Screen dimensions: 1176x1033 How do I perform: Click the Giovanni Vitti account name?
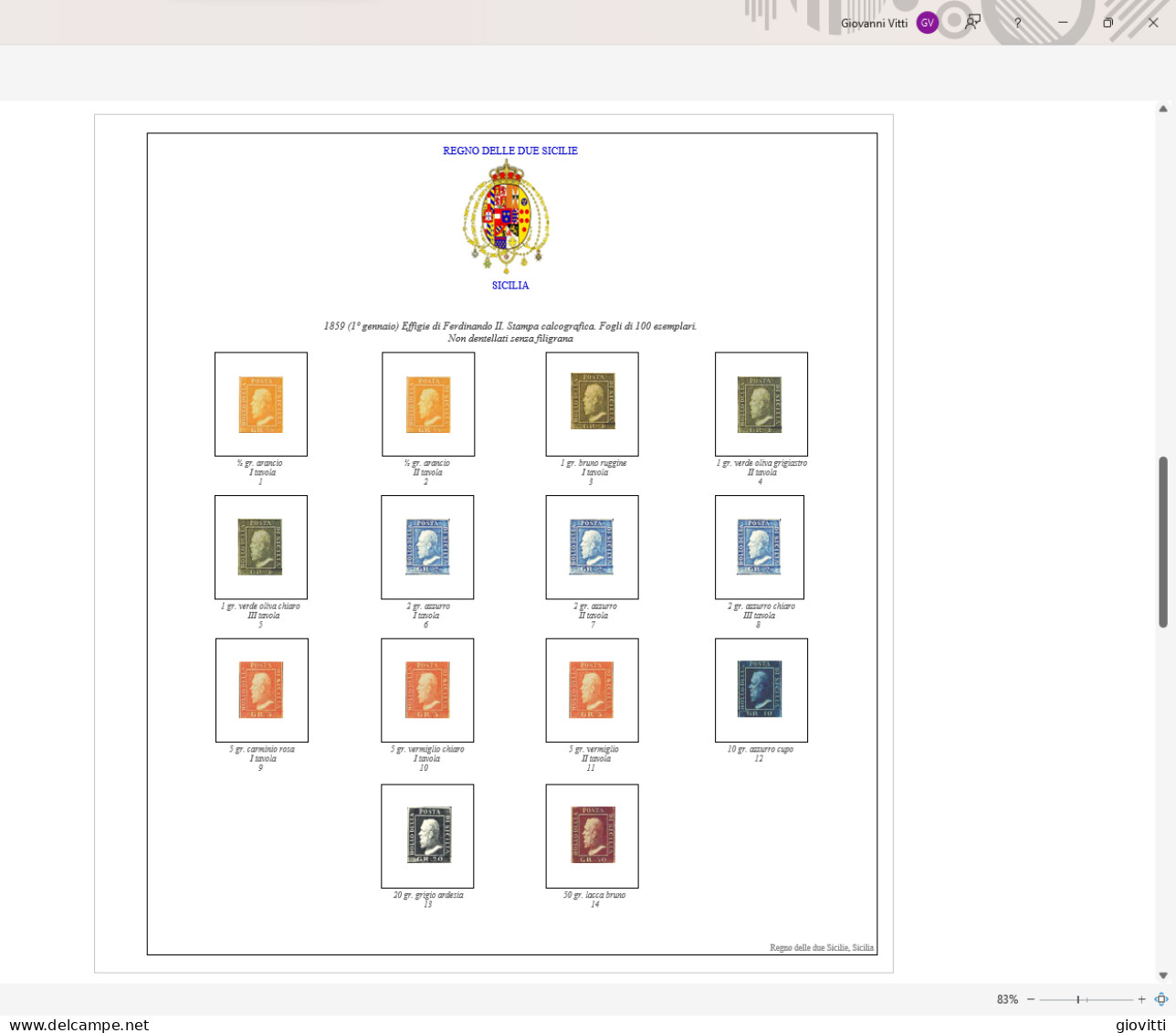874,24
